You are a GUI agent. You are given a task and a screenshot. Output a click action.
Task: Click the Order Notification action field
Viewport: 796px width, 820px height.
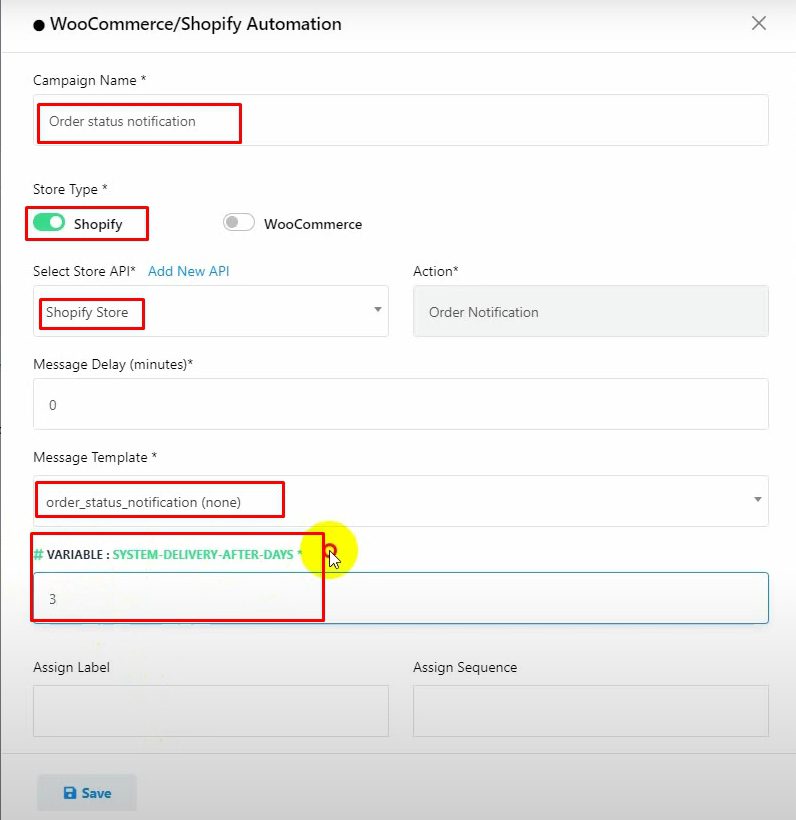point(590,312)
